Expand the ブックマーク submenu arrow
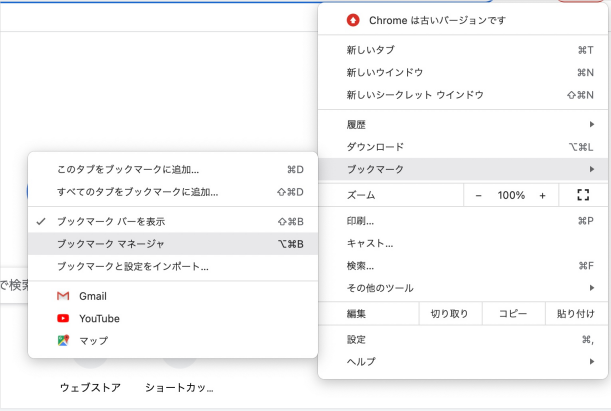Screen dimensions: 611x411 (x=592, y=169)
